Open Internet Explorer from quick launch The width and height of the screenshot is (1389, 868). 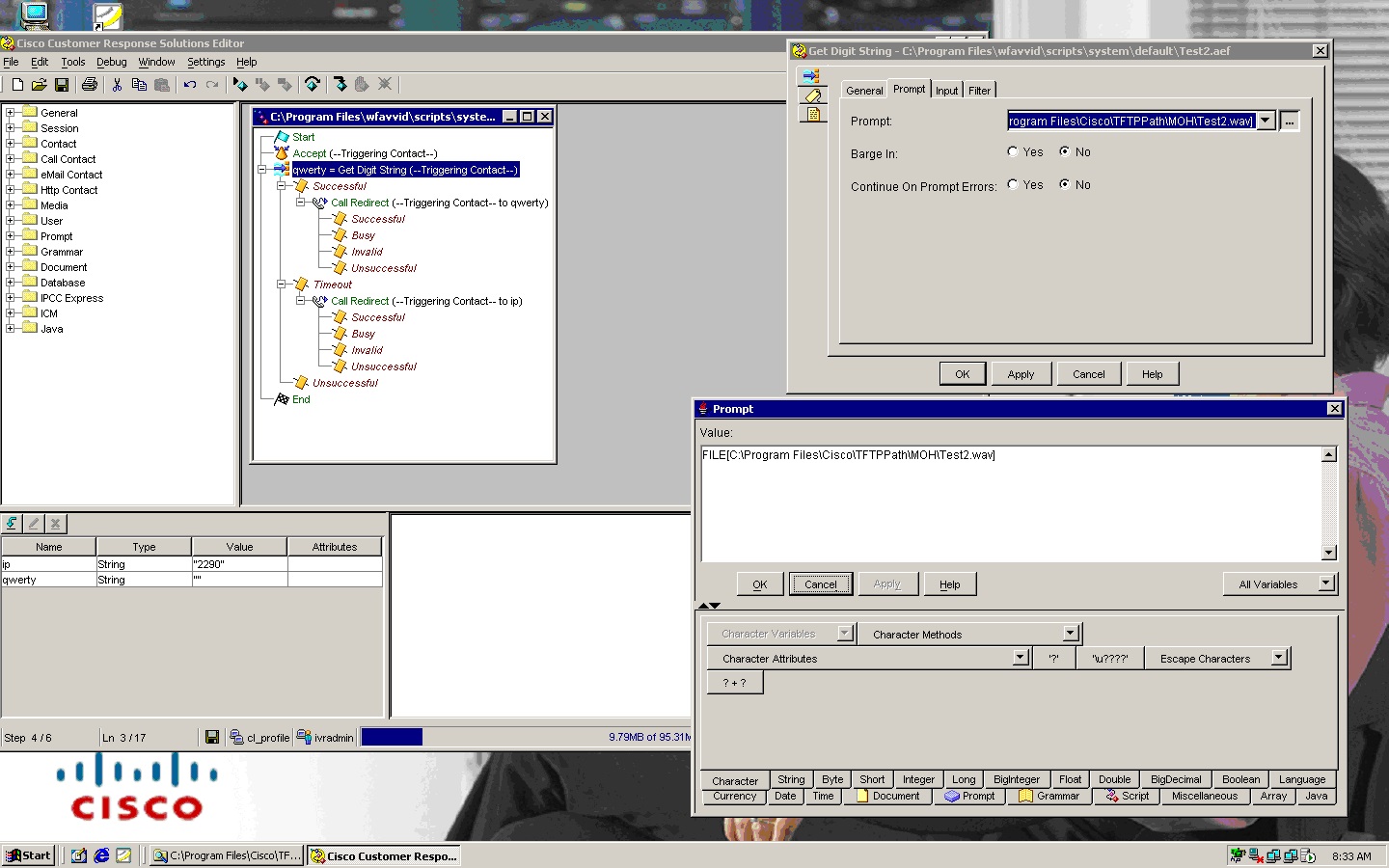tap(101, 855)
